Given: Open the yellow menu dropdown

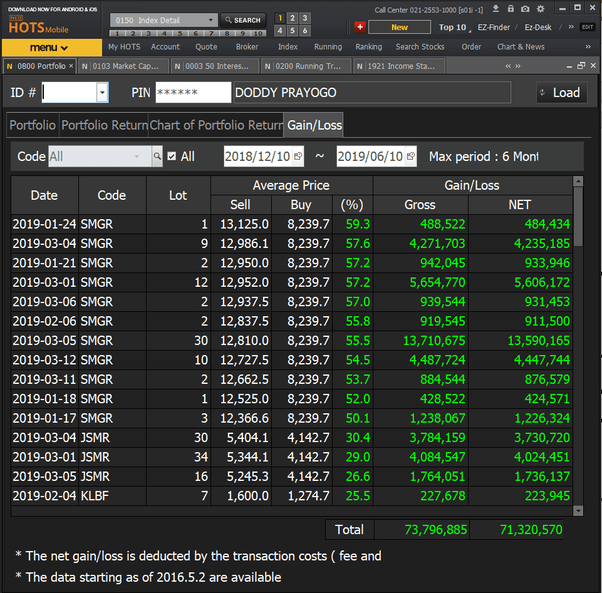Looking at the screenshot, I should (x=52, y=48).
